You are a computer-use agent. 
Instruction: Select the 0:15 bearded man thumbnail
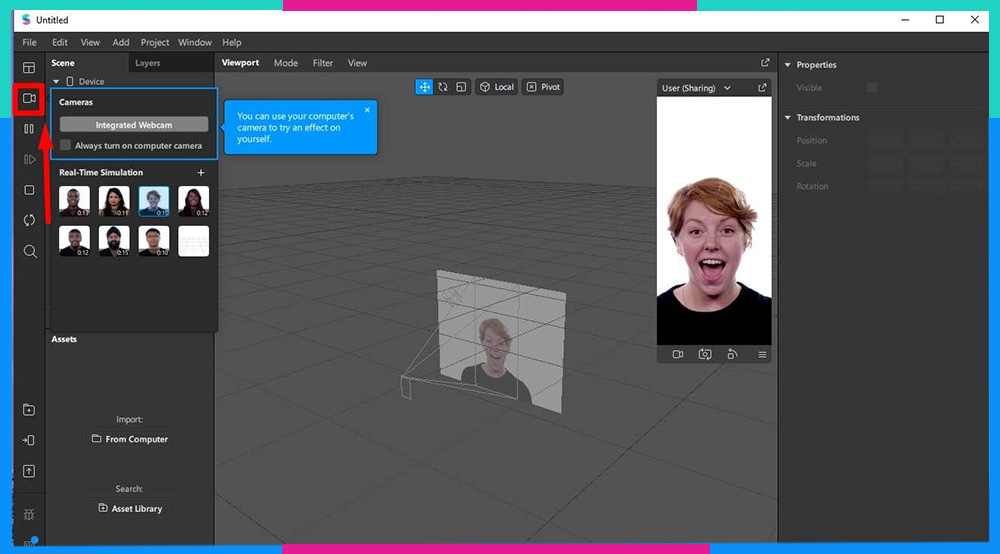(x=114, y=241)
